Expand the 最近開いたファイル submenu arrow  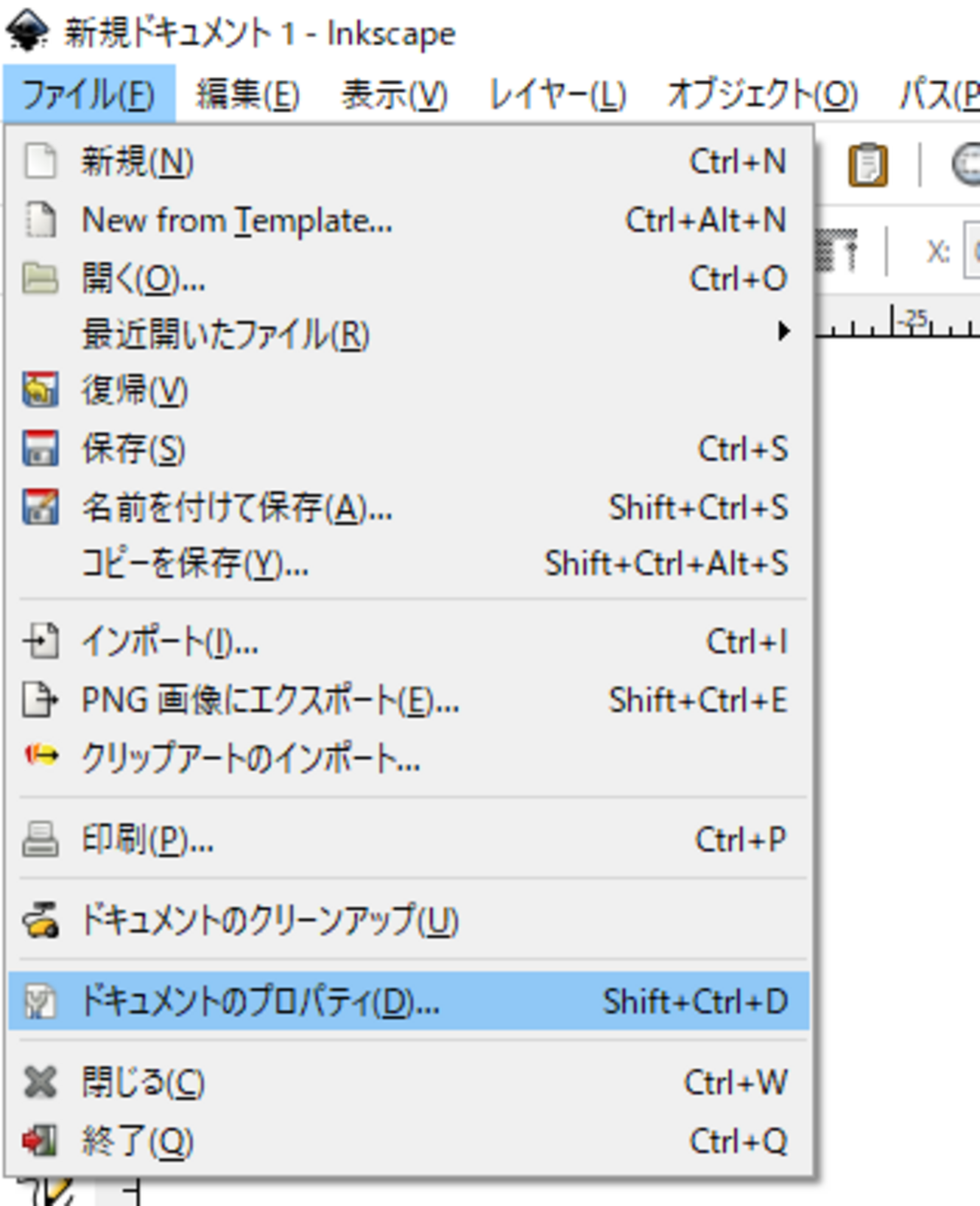coord(784,332)
